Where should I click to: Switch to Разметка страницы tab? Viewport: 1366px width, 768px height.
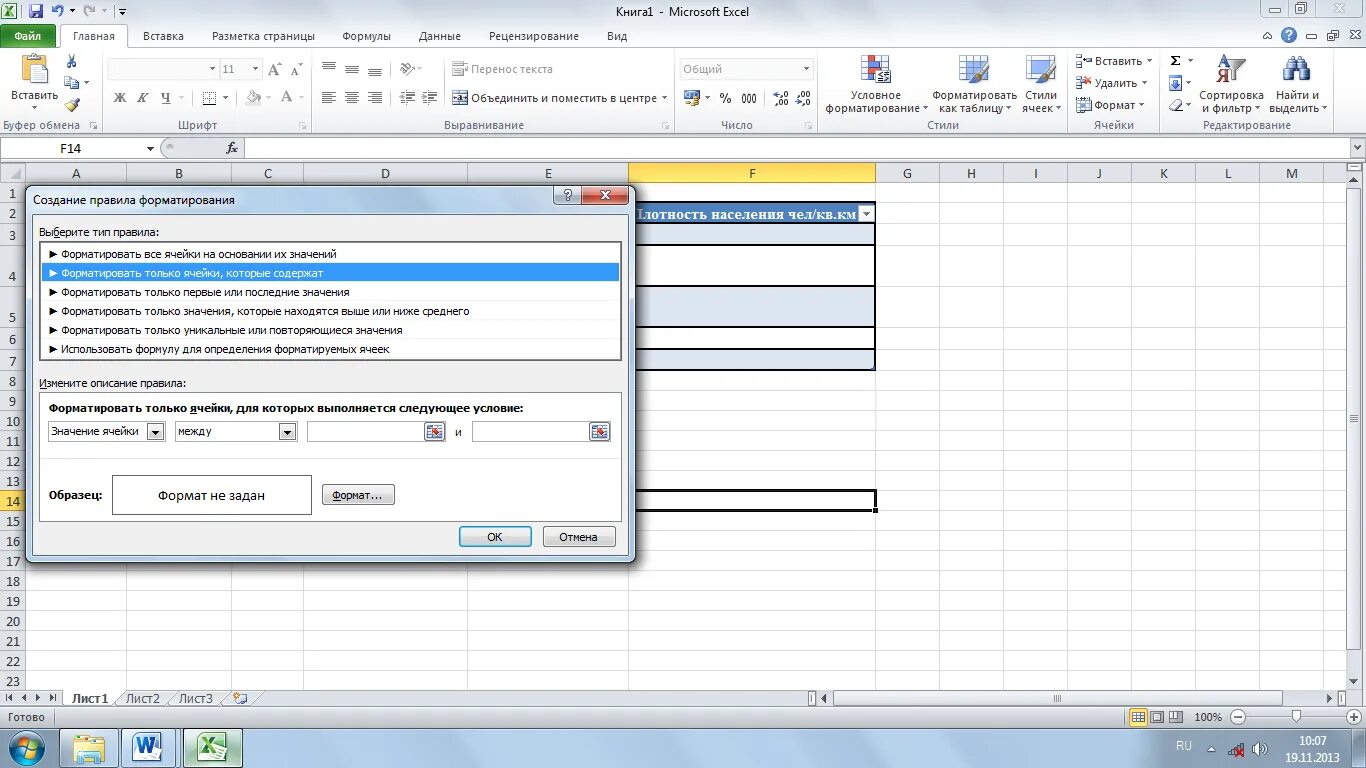click(263, 36)
